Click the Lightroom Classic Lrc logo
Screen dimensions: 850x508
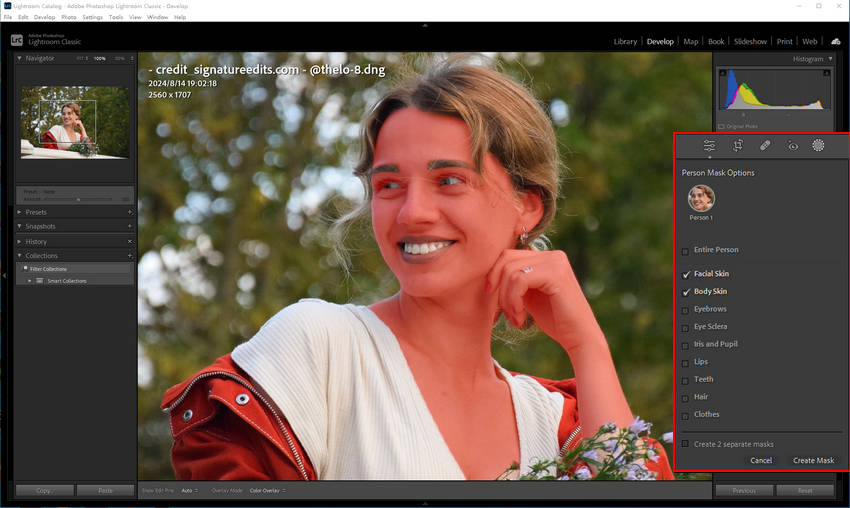coord(17,40)
